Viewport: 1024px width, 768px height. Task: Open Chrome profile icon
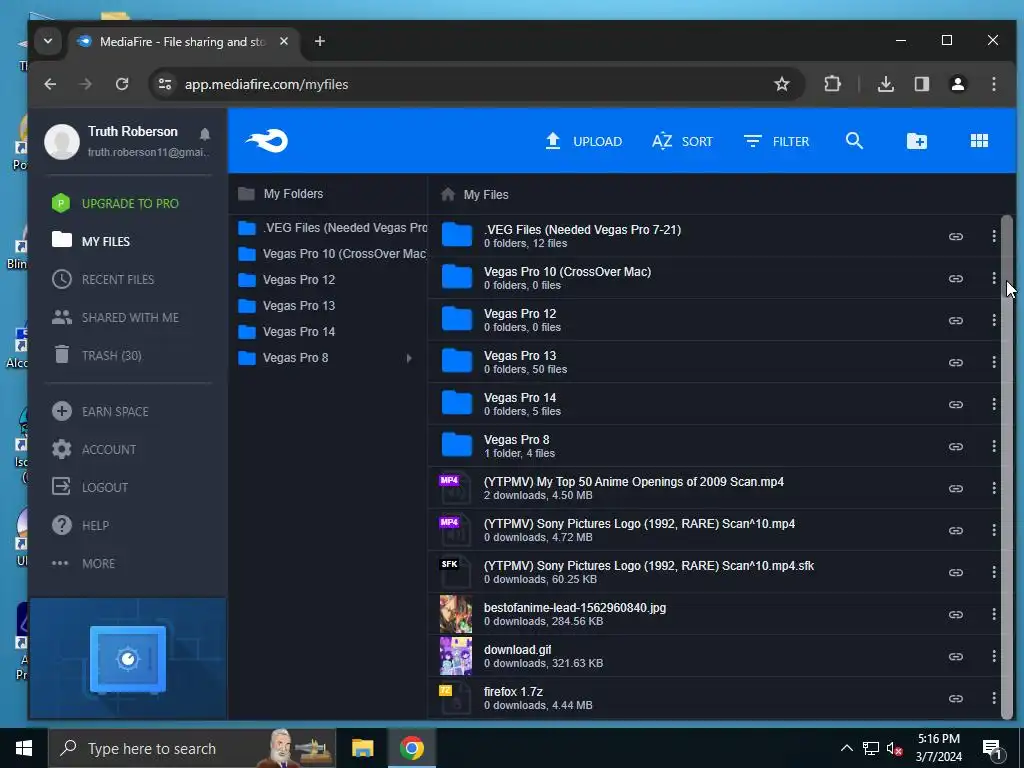957,84
